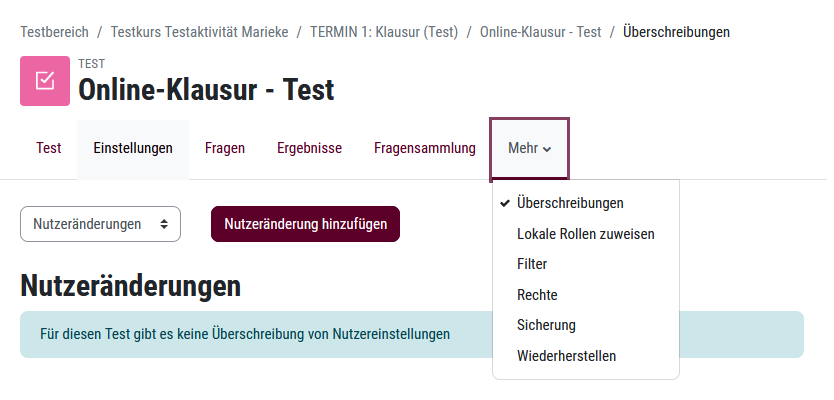Screen dimensions: 834x400
Task: Choose Lokale Rollen zuweisen from menu
Action: (585, 234)
